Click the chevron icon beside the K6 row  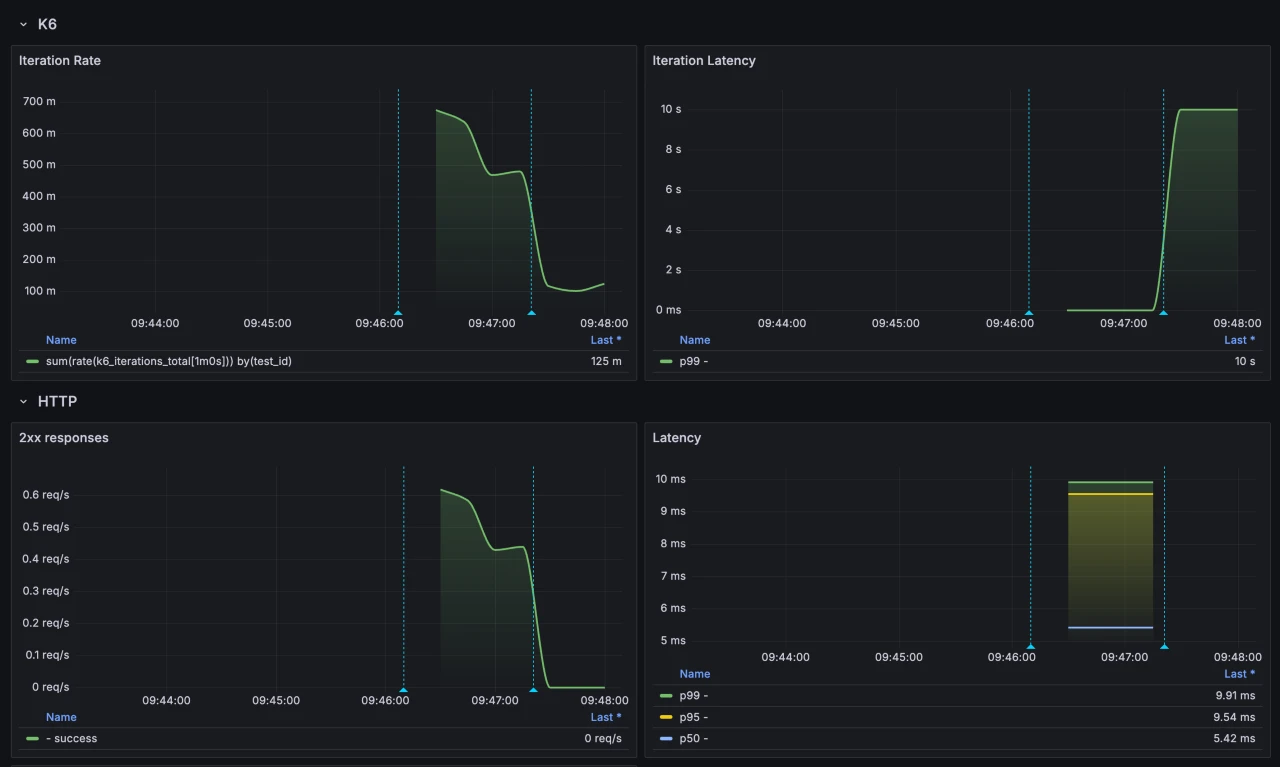pyautogui.click(x=24, y=23)
